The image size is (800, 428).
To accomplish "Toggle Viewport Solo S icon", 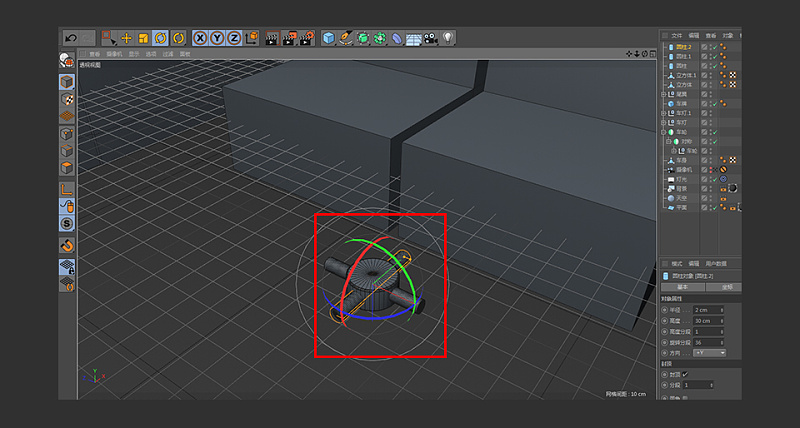I will [67, 223].
